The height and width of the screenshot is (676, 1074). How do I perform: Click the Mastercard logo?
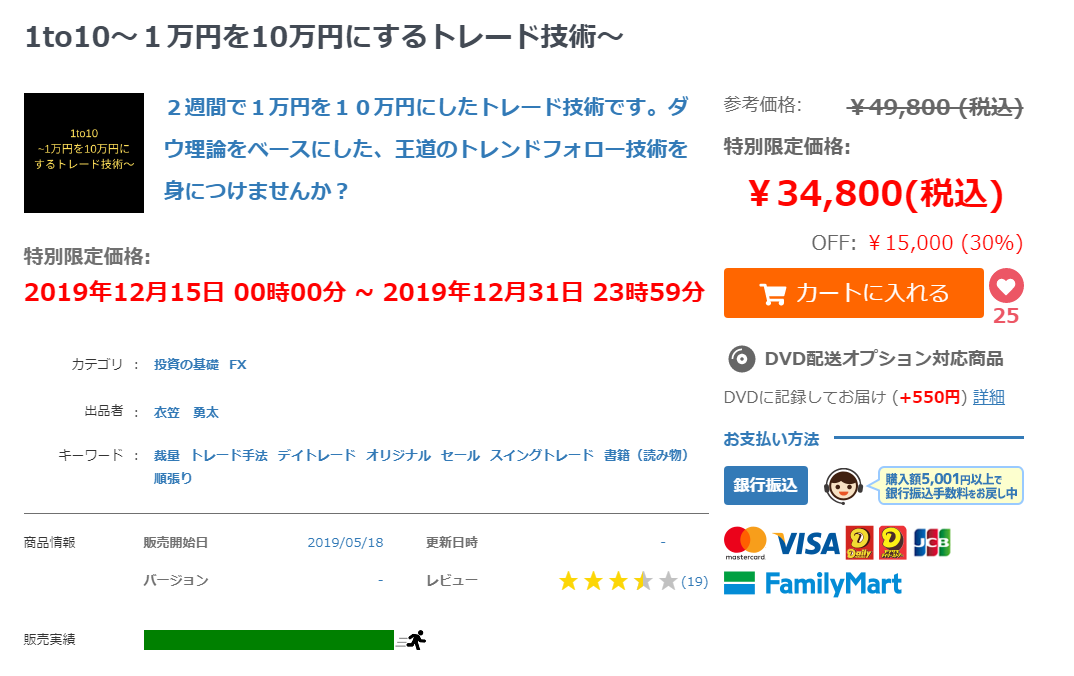pyautogui.click(x=745, y=542)
